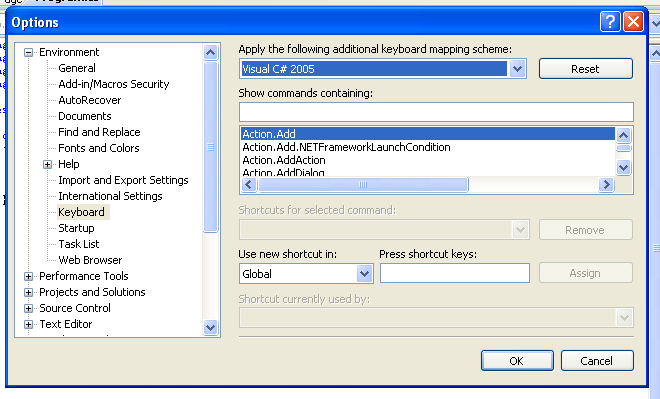
Task: Select the Help tree item
Action: 69,164
